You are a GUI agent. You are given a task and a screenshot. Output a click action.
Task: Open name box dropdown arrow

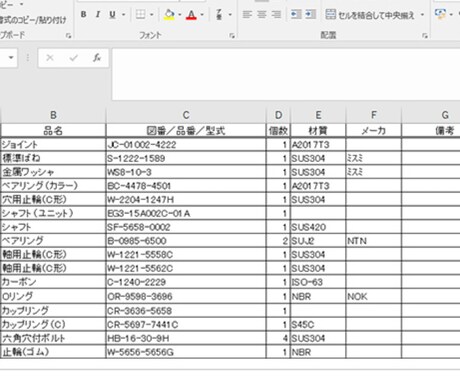11,58
